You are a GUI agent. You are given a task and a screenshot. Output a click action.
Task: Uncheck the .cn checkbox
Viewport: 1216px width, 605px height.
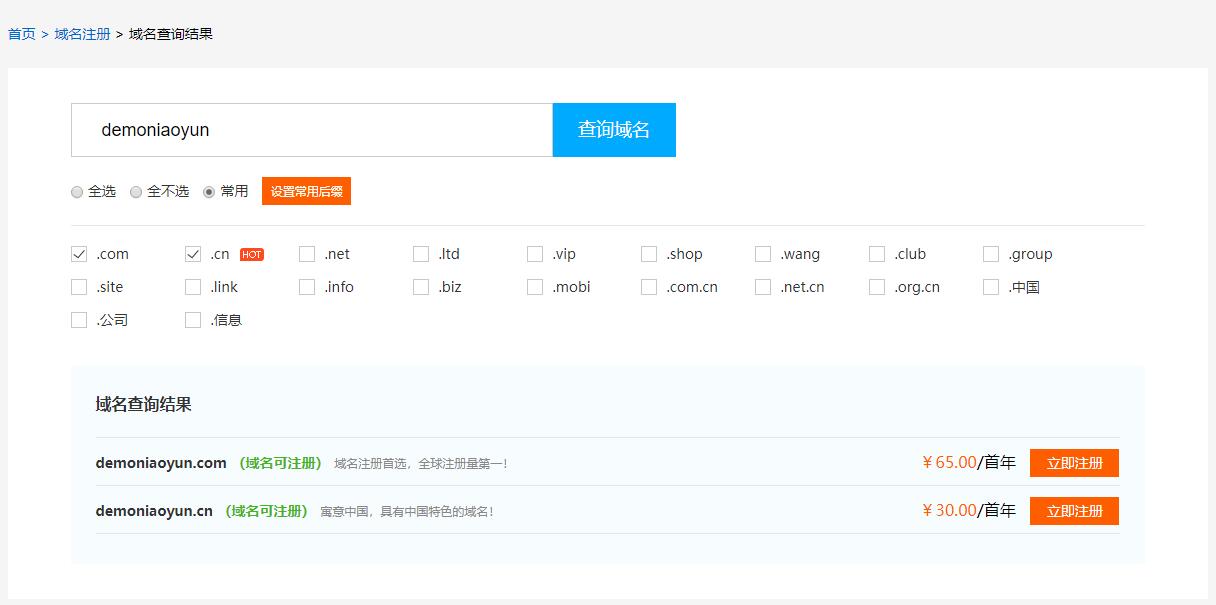pyautogui.click(x=193, y=254)
